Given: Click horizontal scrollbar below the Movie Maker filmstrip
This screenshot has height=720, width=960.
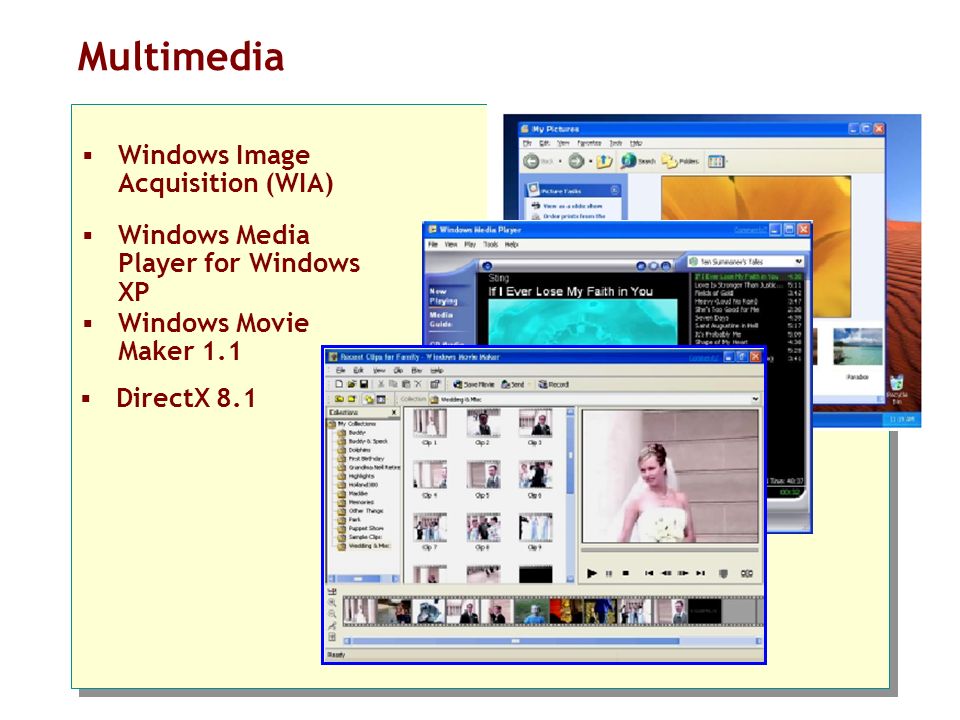Looking at the screenshot, I should pos(552,641).
